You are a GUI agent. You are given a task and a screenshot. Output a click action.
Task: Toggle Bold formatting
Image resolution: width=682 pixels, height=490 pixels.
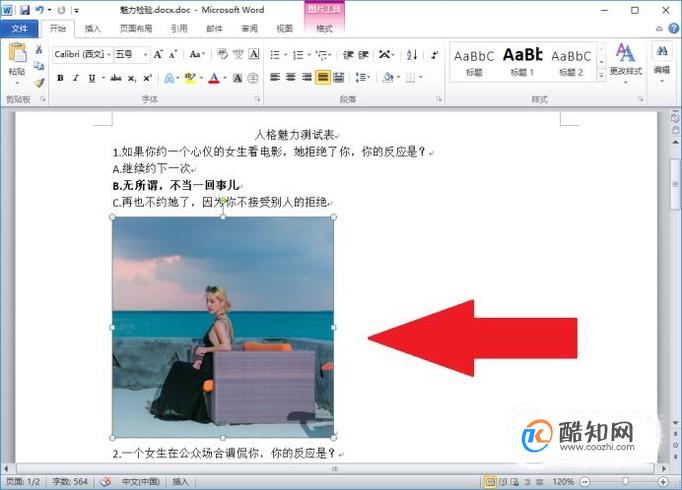tap(60, 78)
